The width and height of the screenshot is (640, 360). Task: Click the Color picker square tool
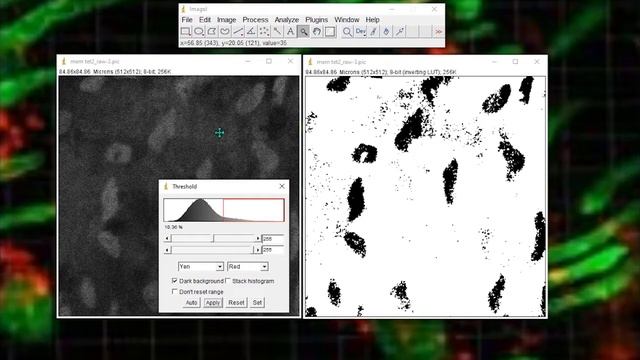(330, 31)
